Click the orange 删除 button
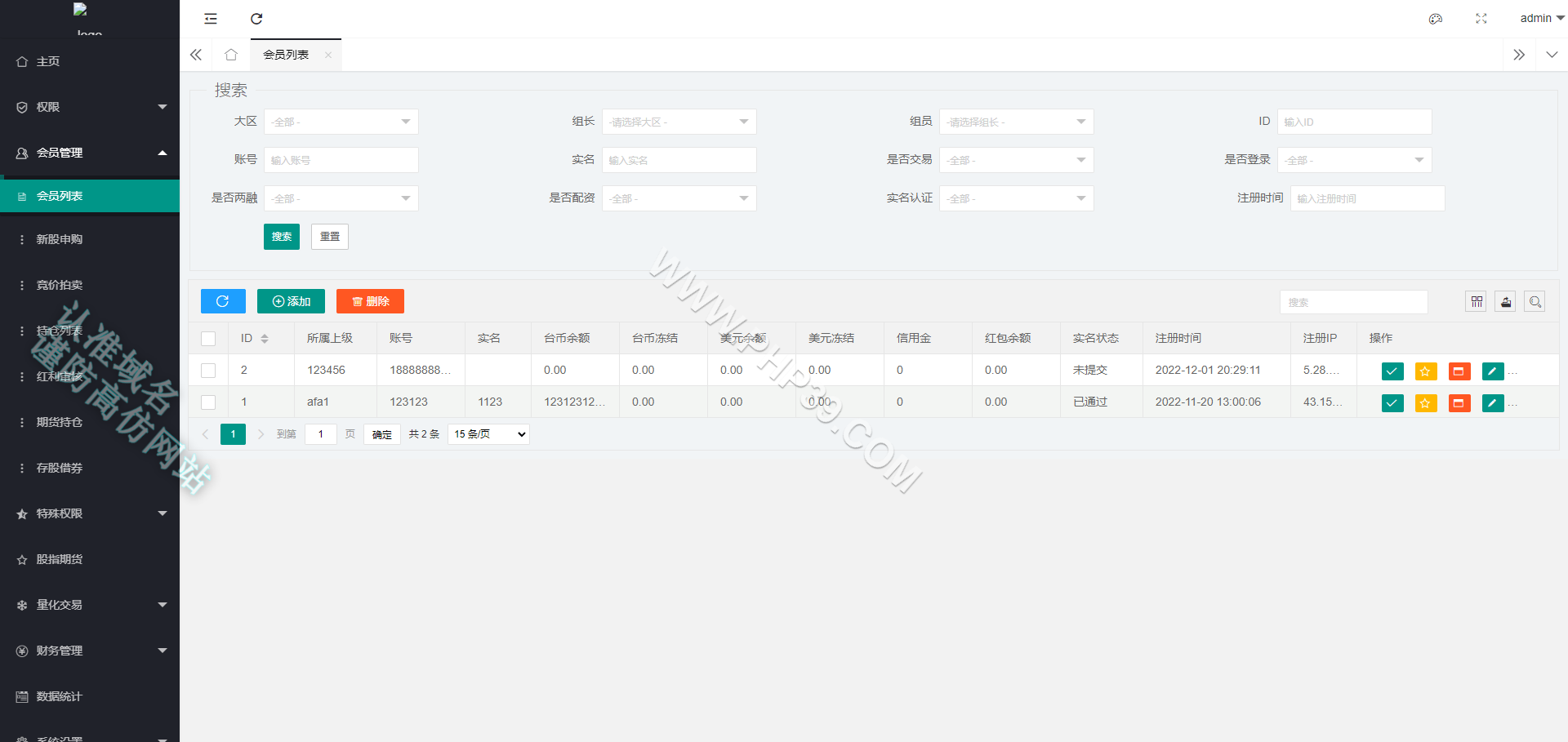1568x742 pixels. 370,301
